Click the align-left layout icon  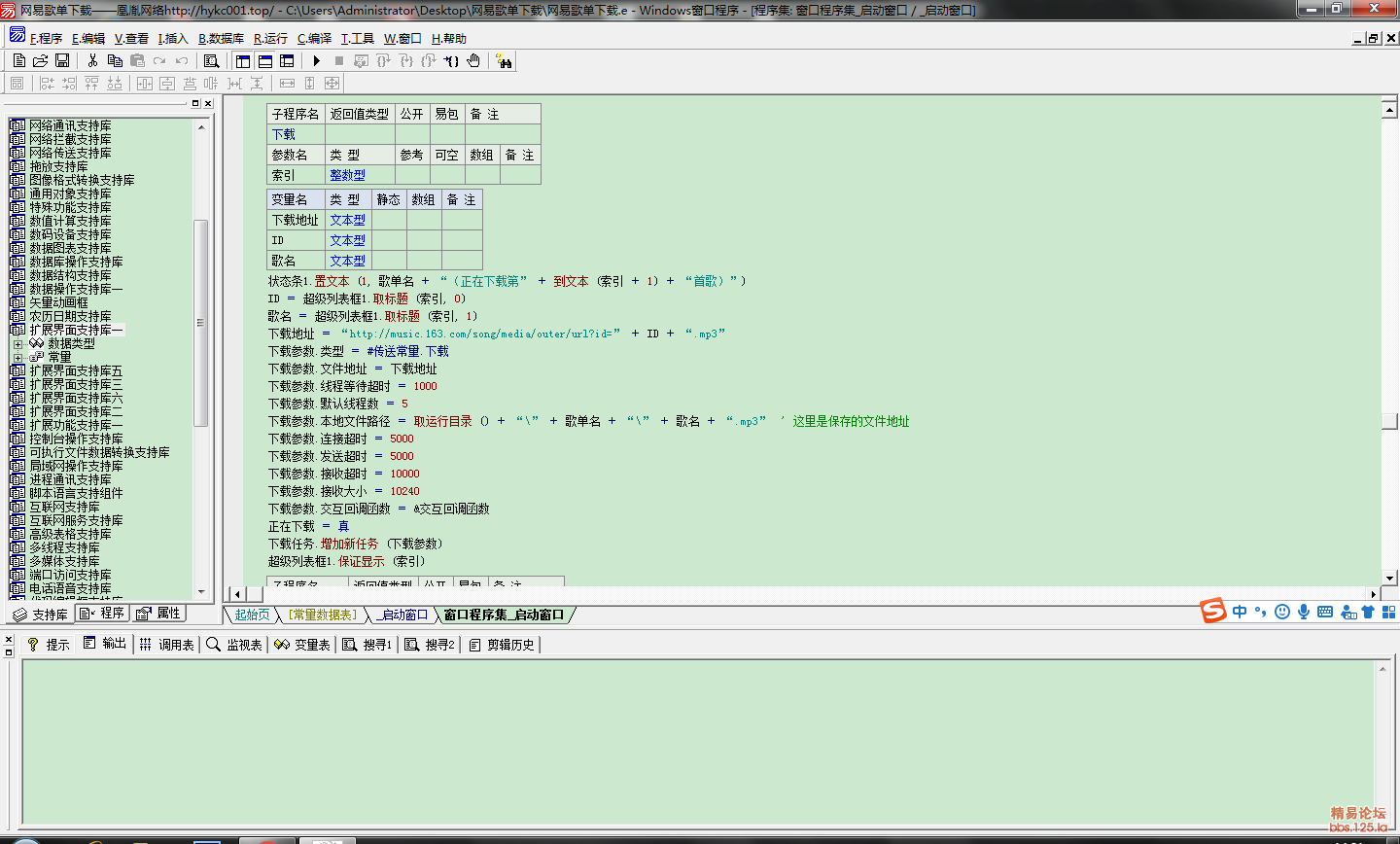(47, 84)
